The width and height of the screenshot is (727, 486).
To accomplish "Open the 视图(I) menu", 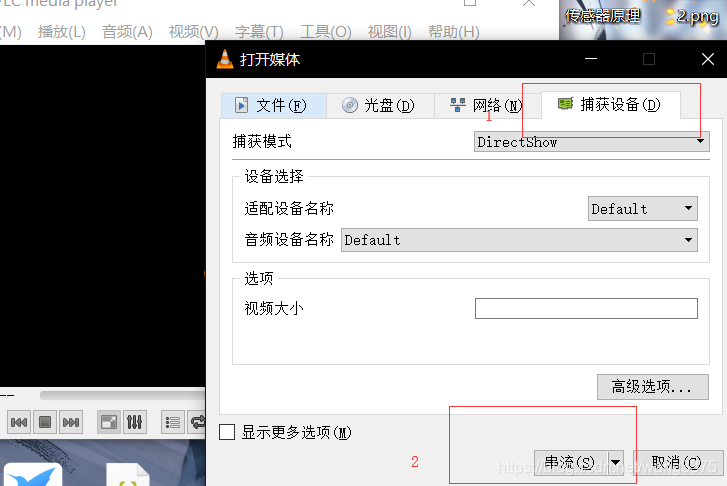I will point(389,32).
